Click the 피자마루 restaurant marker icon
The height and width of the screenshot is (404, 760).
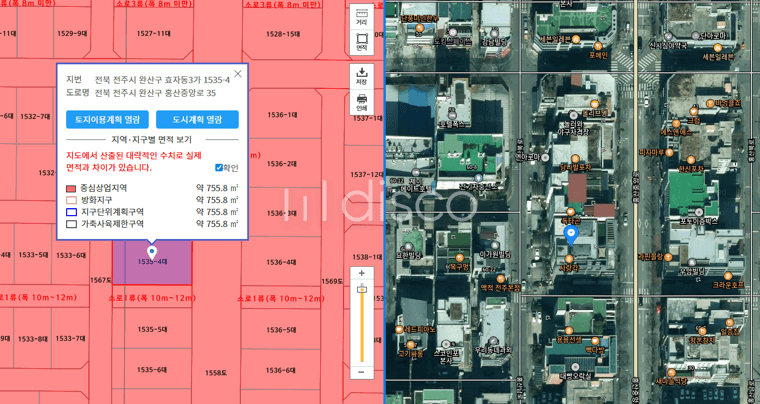coord(669,153)
